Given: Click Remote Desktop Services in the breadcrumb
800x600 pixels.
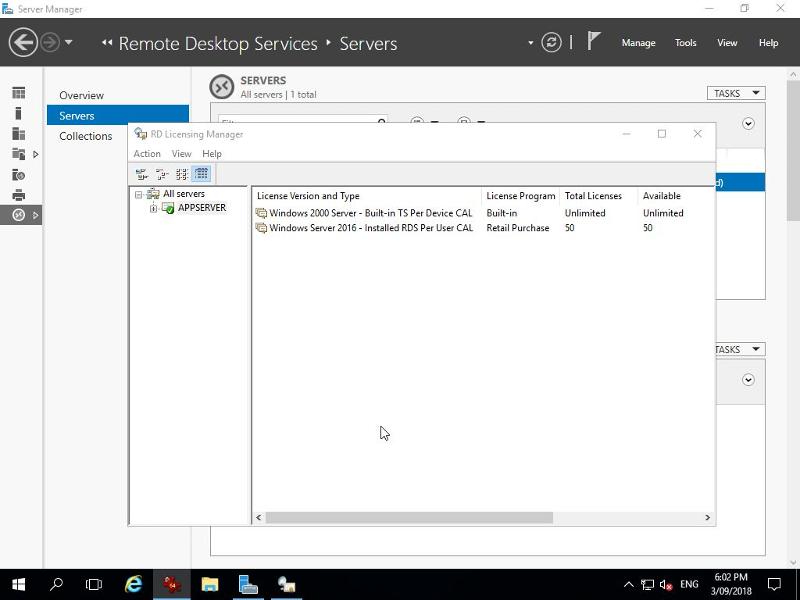Looking at the screenshot, I should pyautogui.click(x=218, y=43).
